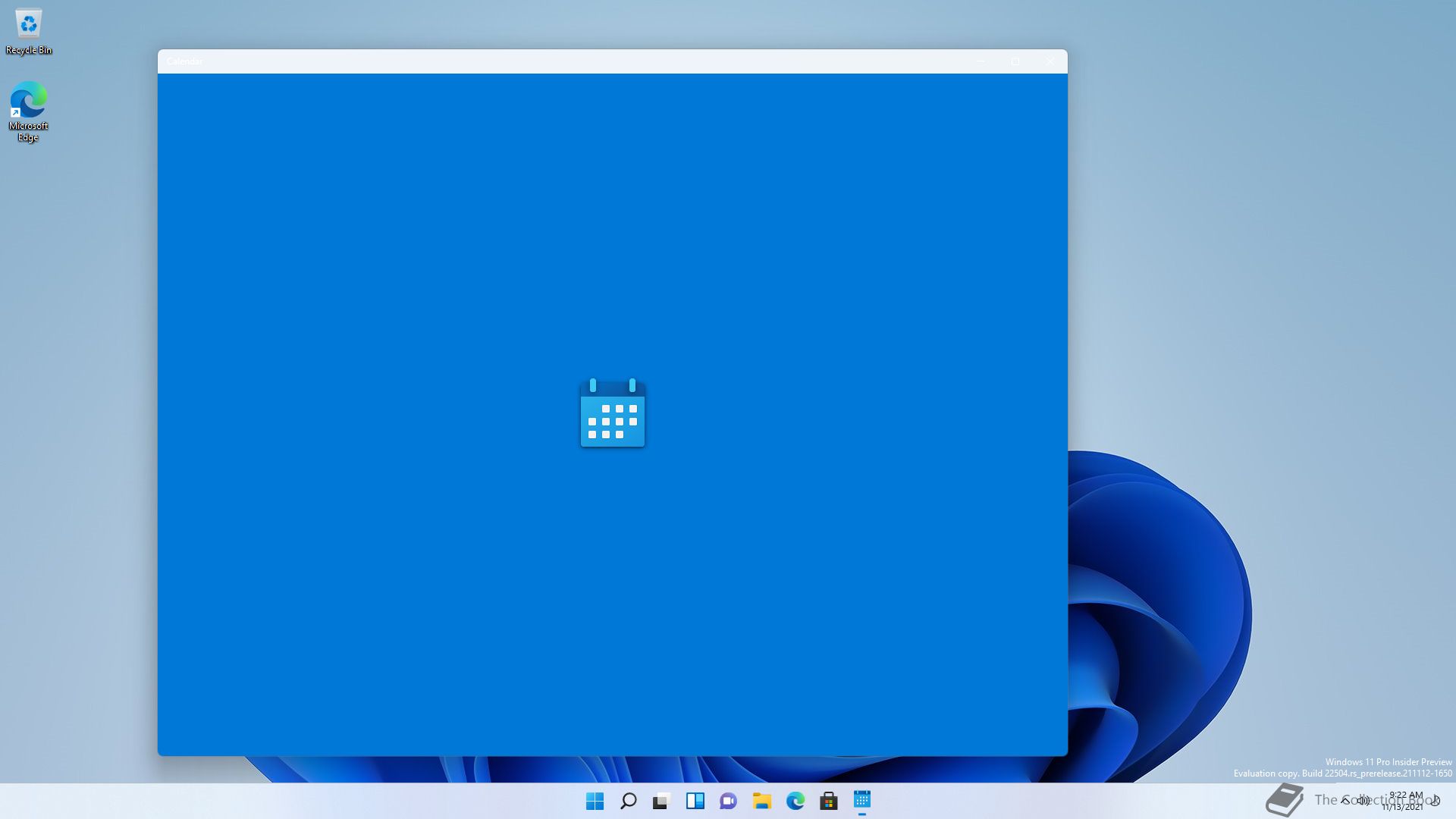Open the volume control in the tray
This screenshot has height=819, width=1456.
click(1363, 801)
